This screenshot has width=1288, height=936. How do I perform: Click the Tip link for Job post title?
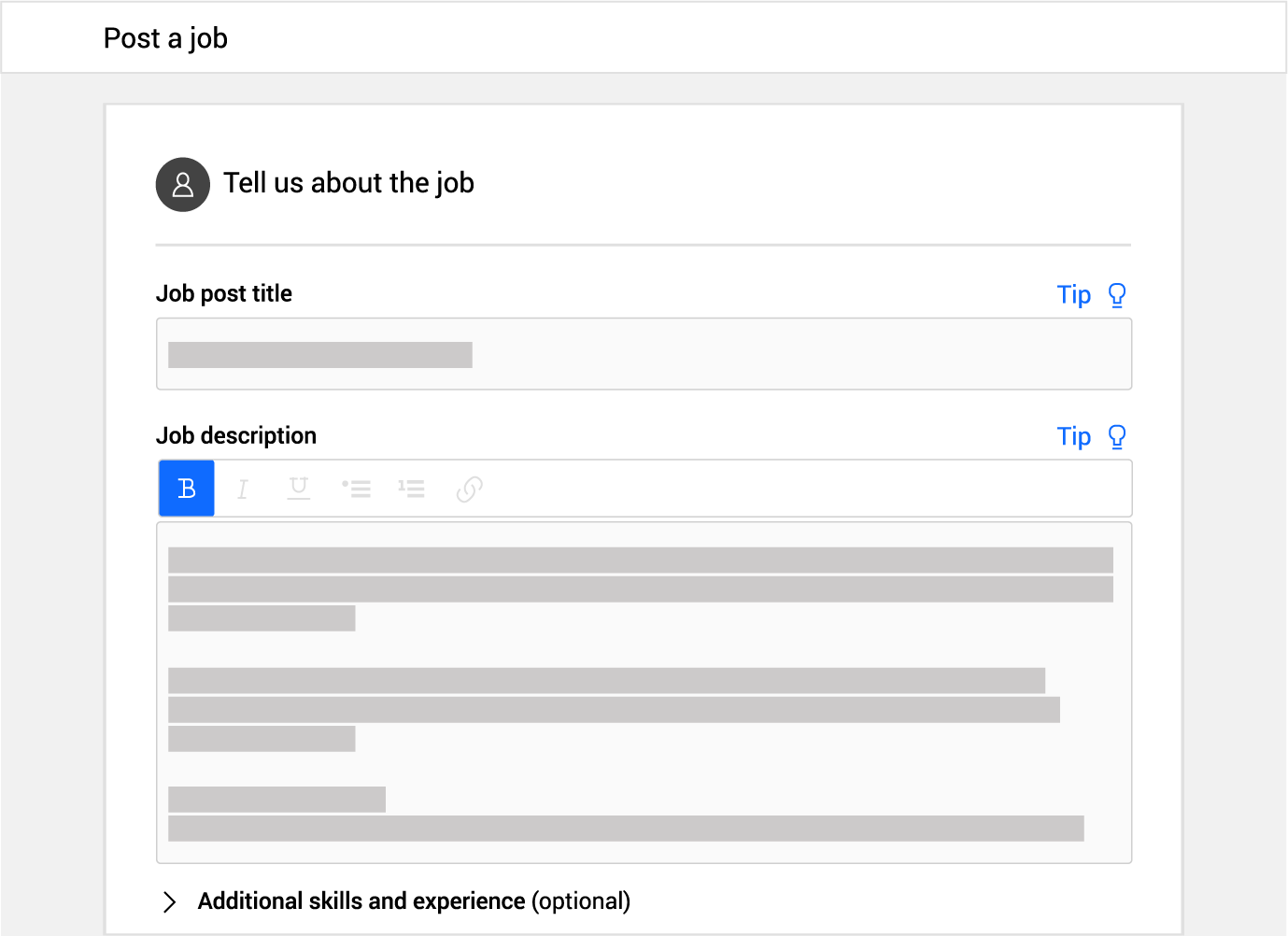tap(1073, 294)
